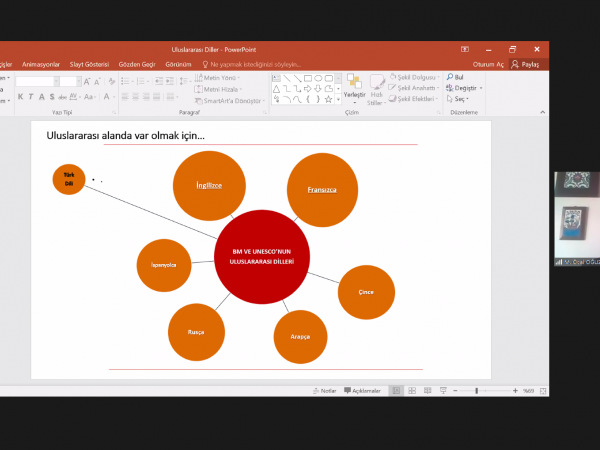Switch to Slide Sorter view
The height and width of the screenshot is (450, 600).
click(412, 391)
